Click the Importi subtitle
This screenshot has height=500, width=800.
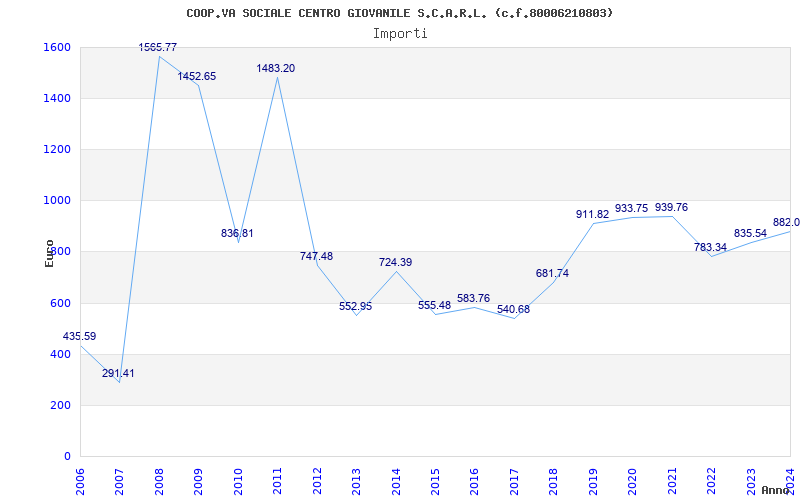400,33
